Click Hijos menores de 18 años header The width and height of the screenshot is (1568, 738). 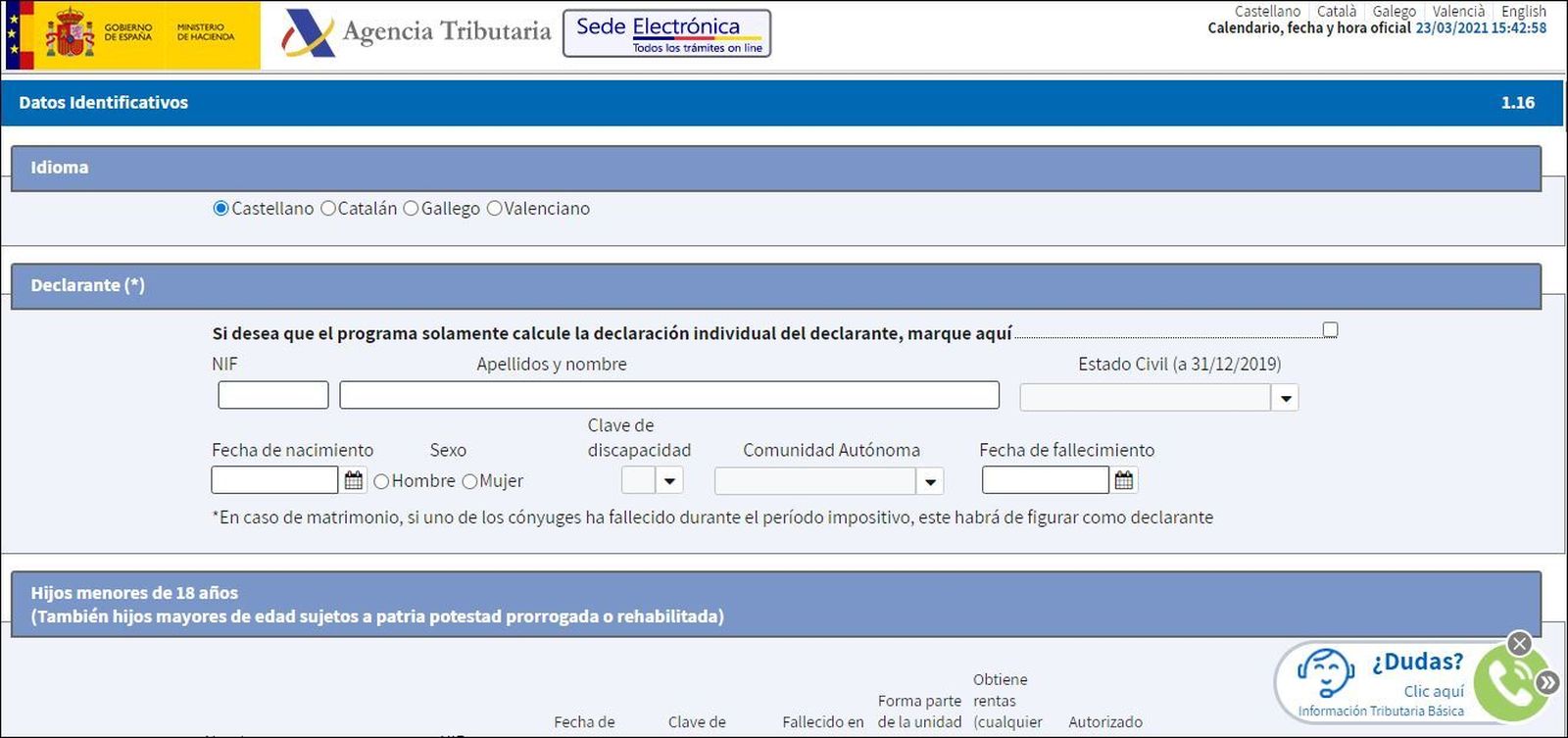776,605
